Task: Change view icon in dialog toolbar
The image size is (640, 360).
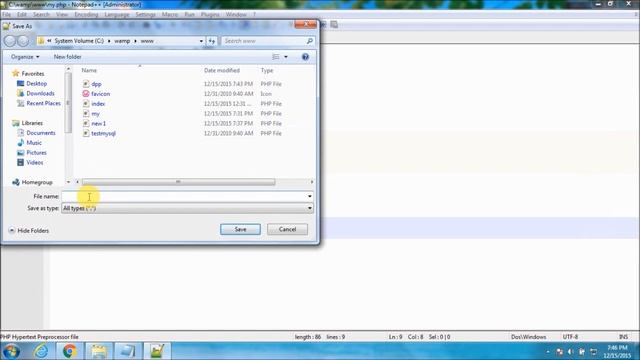Action: coord(276,57)
